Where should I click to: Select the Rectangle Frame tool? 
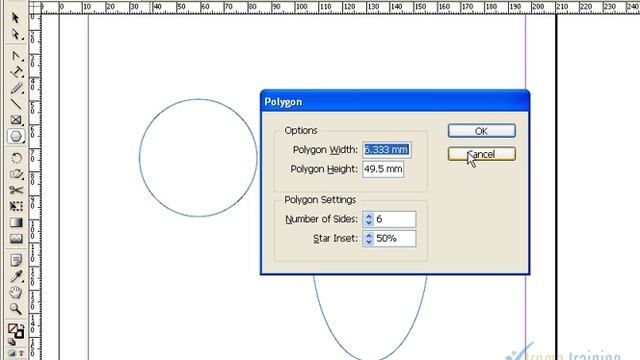coord(16,120)
